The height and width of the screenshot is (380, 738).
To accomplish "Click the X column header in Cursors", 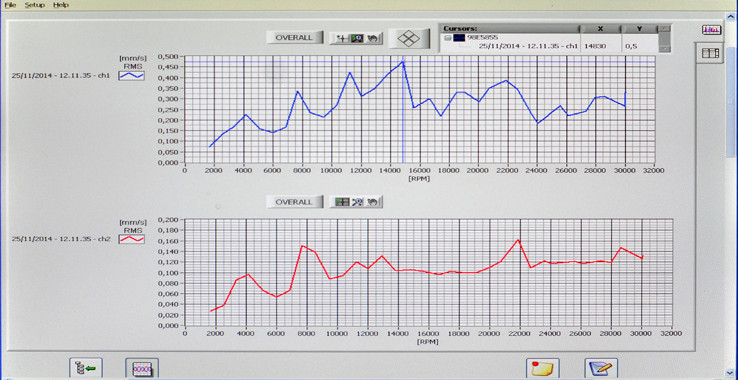I will click(x=601, y=29).
